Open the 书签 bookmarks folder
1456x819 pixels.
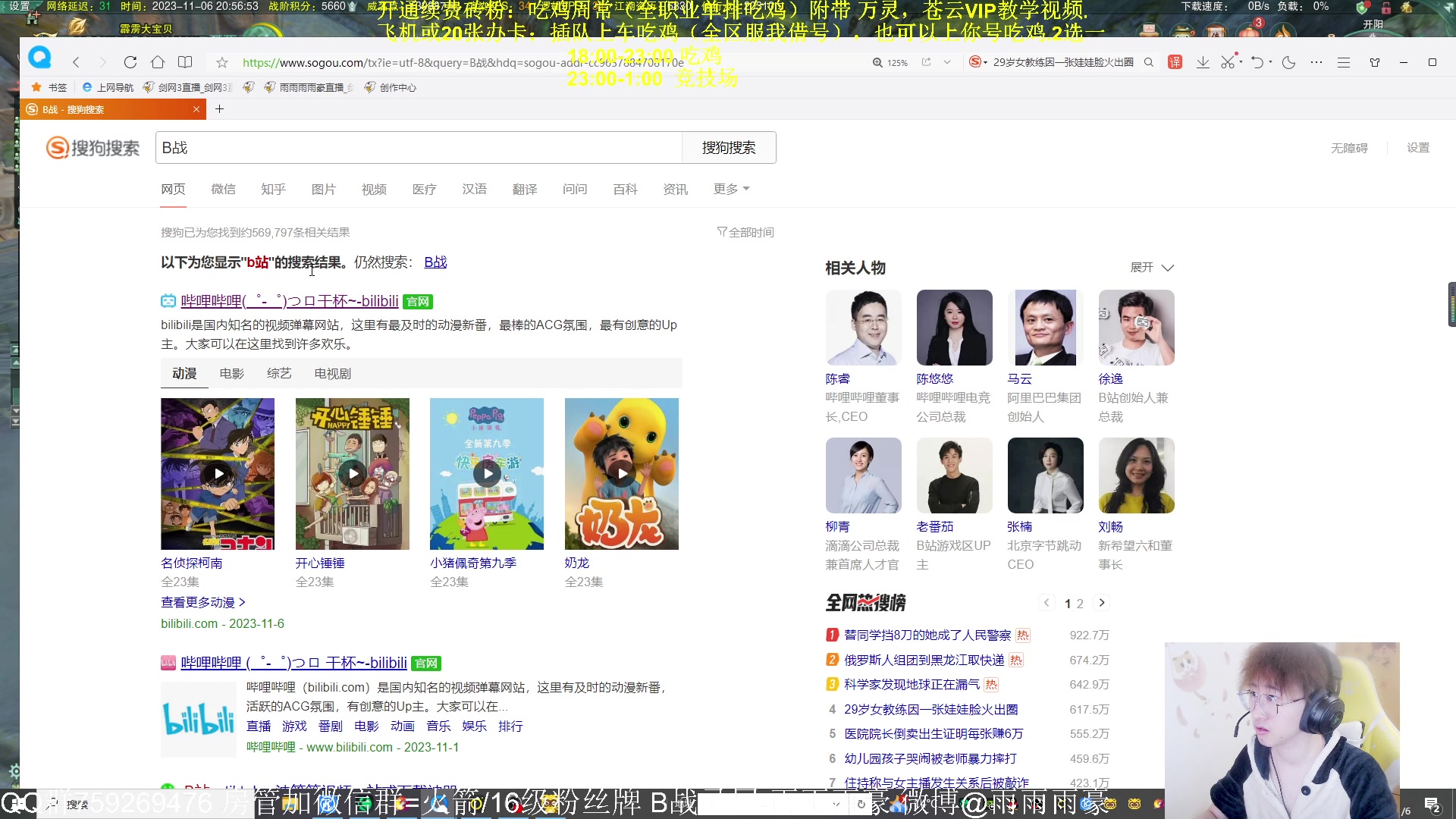click(49, 87)
